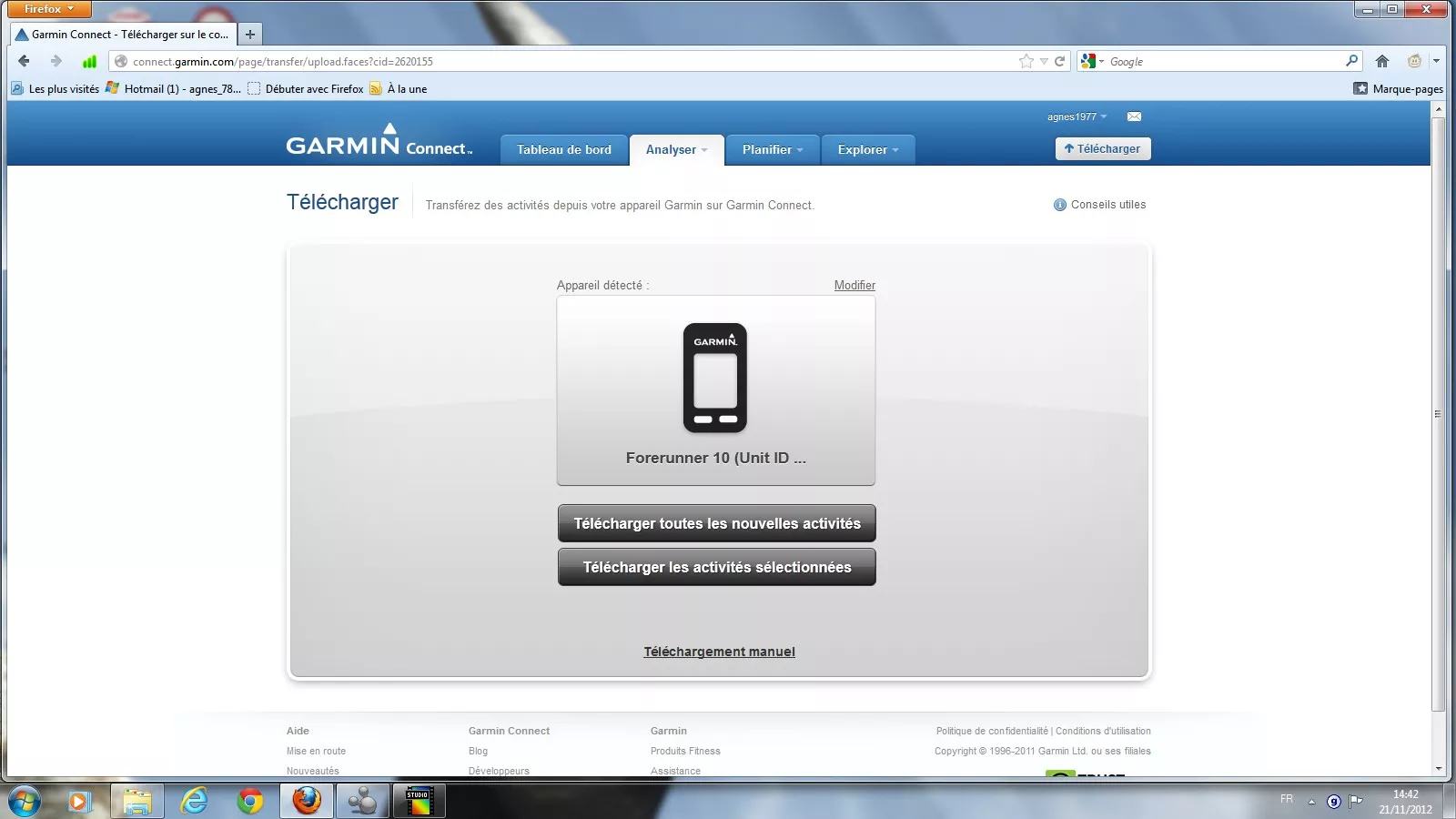
Task: Launch Internet Explorer from taskbar
Action: click(x=194, y=801)
